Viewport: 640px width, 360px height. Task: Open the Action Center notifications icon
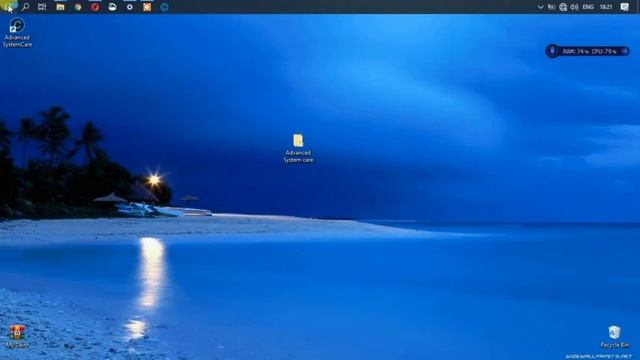point(624,7)
